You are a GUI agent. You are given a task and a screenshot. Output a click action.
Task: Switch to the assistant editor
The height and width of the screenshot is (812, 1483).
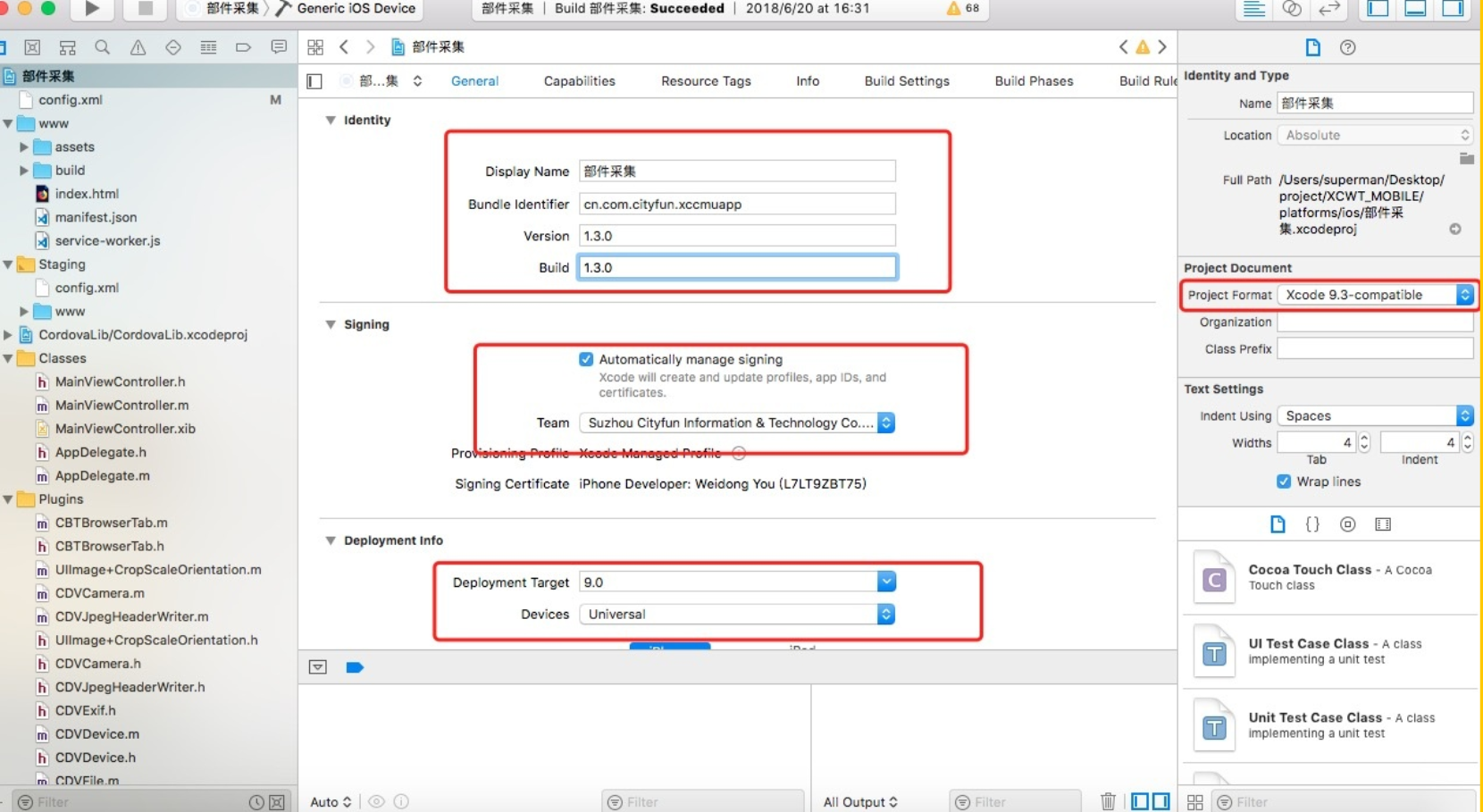pyautogui.click(x=1292, y=9)
